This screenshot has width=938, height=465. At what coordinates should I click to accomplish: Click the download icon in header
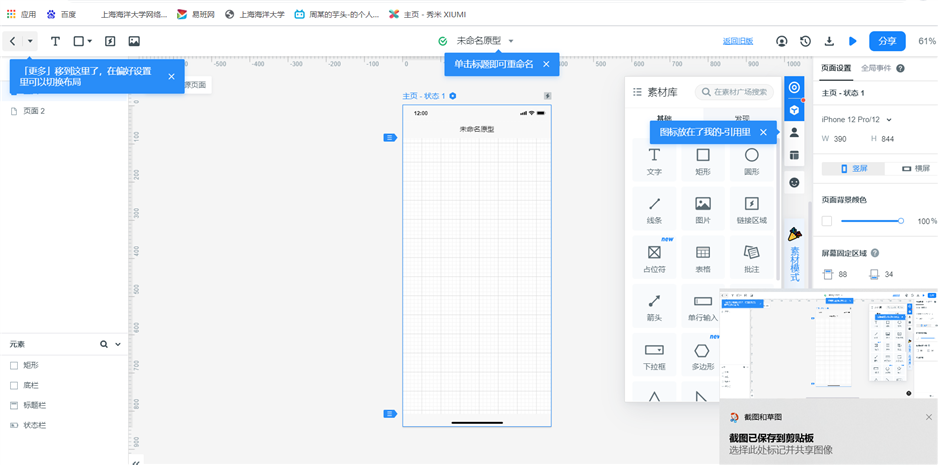tap(829, 41)
